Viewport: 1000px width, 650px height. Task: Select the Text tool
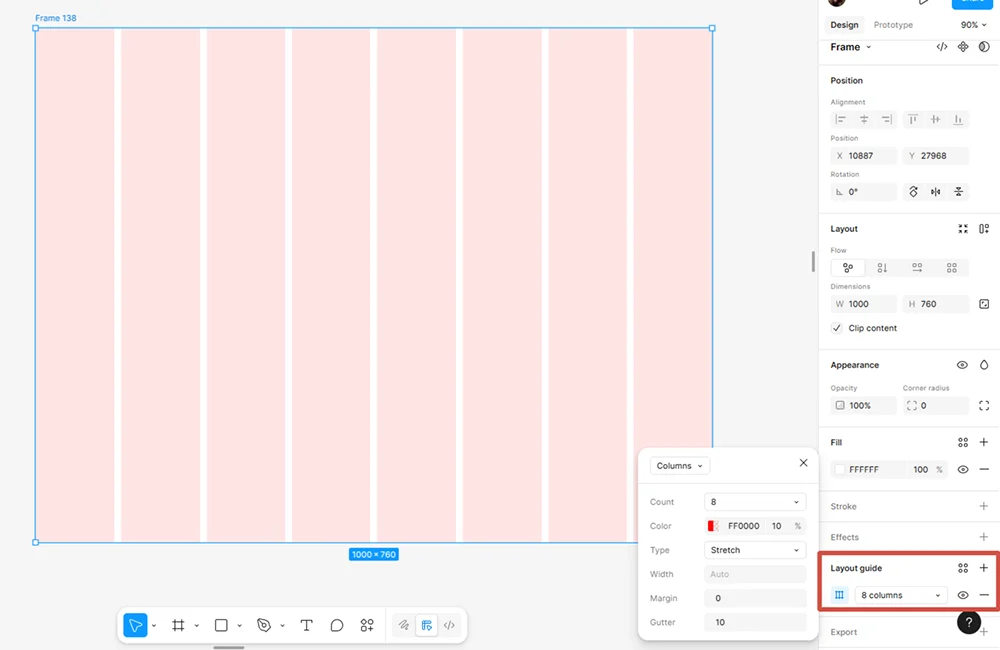click(306, 625)
